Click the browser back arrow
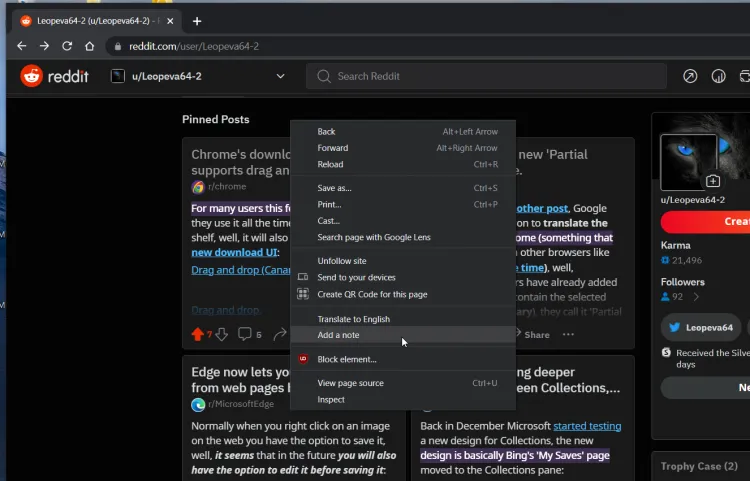Screen dimensions: 750x481 pyautogui.click(x=22, y=46)
